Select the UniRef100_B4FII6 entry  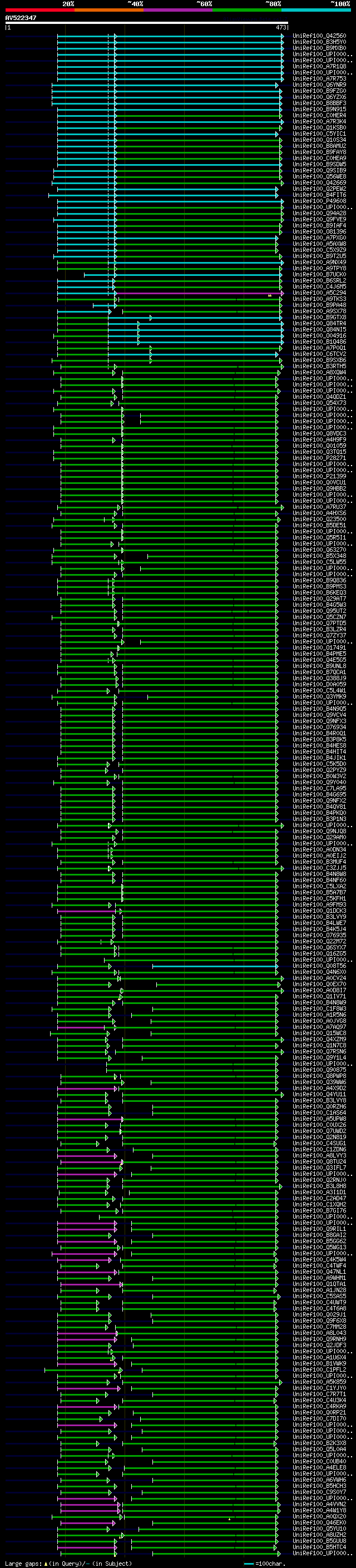[319, 195]
